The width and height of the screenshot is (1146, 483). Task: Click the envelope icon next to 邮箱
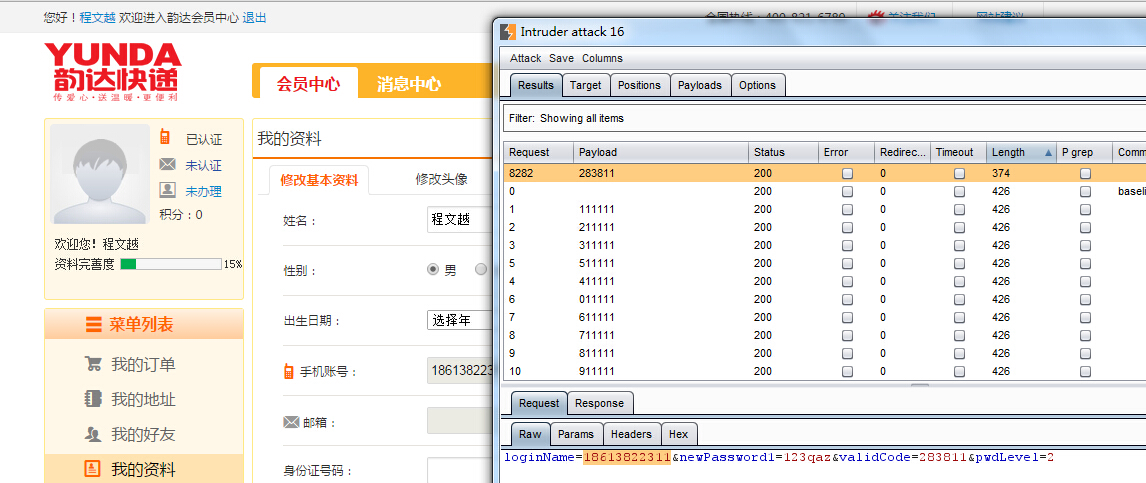[x=291, y=422]
